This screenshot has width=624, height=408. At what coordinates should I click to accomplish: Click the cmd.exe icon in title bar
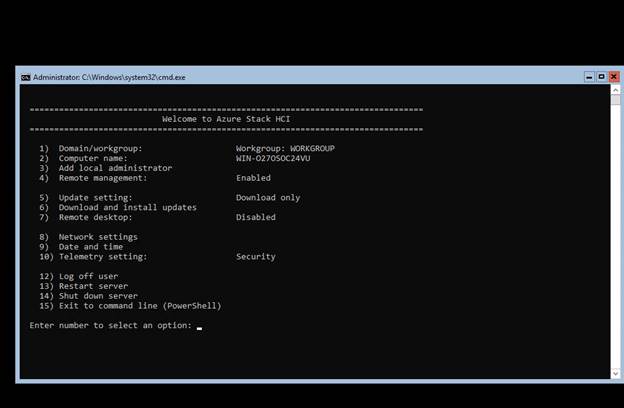pos(25,77)
